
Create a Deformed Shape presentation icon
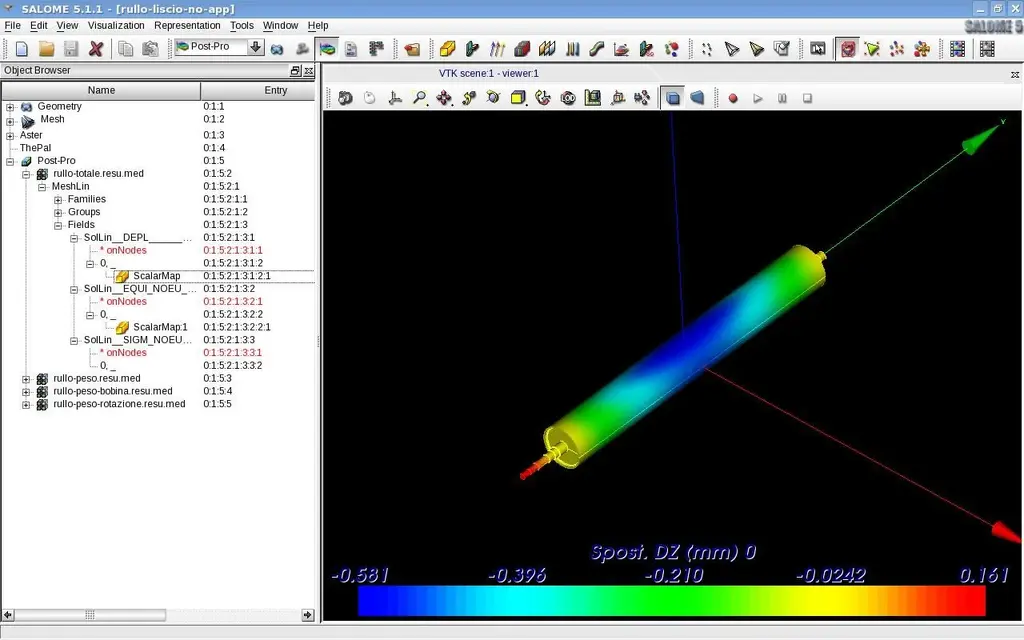472,49
